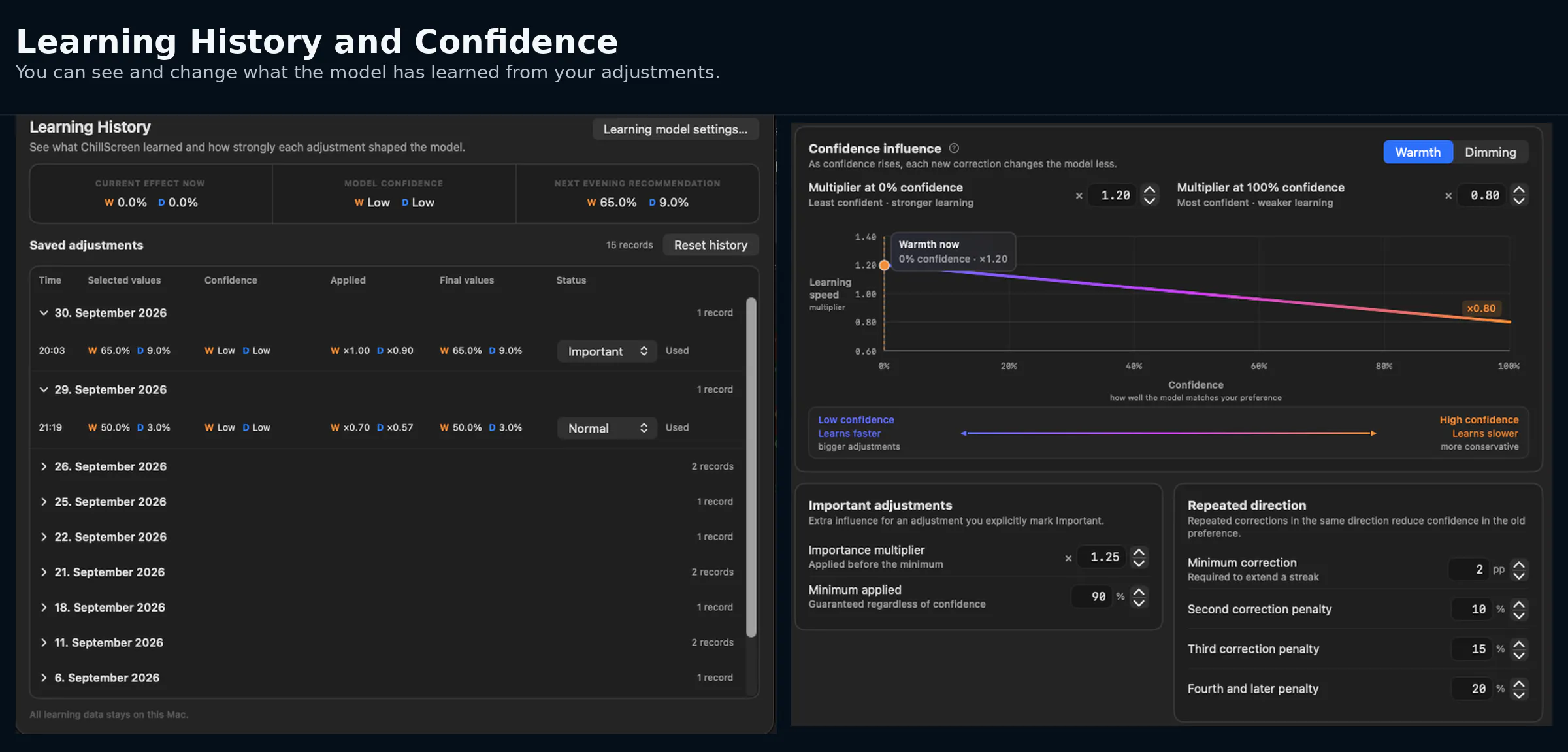Click the 0% confidence multiplier field 1.20
Screen dimensions: 1568x752
pos(1113,195)
